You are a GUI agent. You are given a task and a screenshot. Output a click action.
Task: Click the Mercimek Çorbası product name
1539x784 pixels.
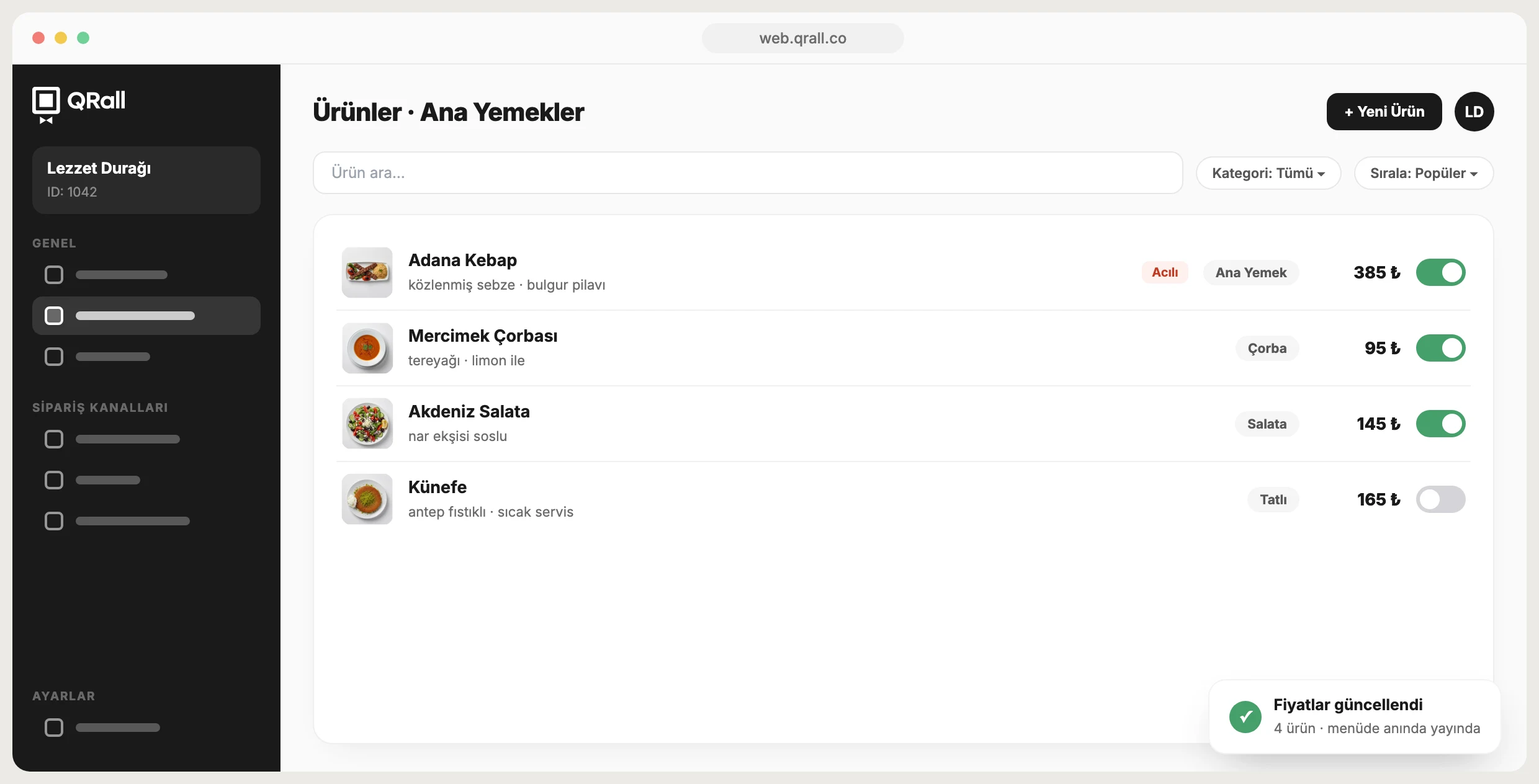pos(483,336)
